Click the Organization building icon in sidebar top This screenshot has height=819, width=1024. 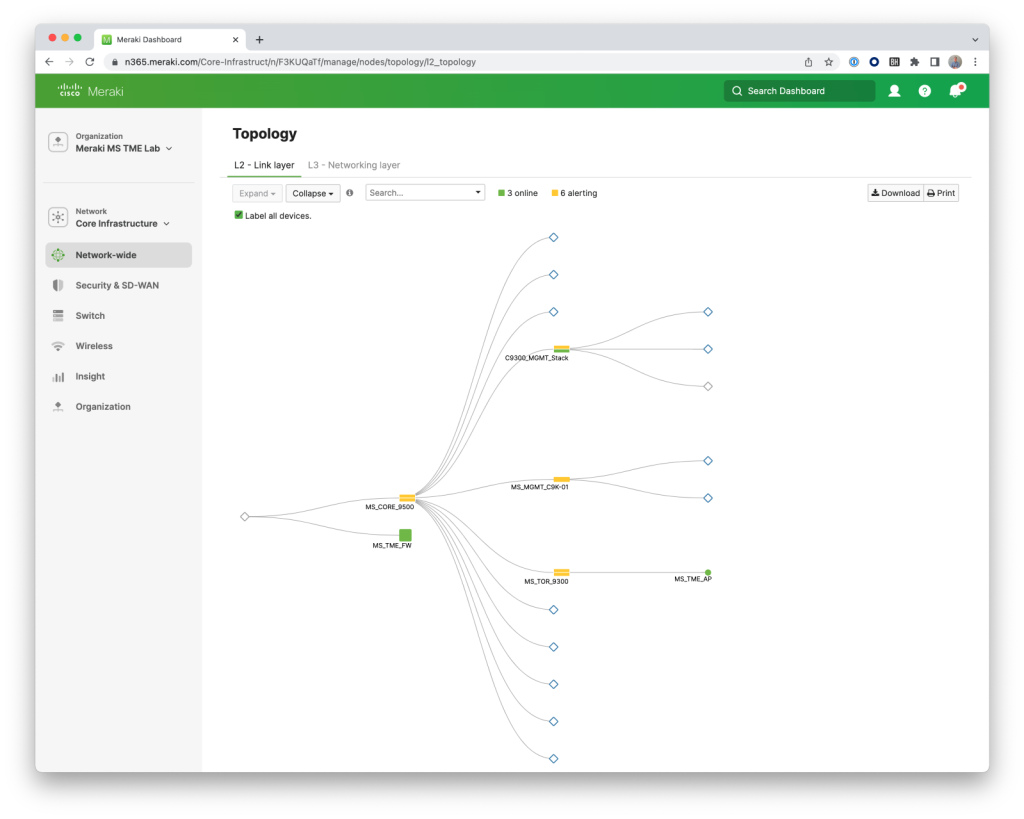click(x=58, y=142)
